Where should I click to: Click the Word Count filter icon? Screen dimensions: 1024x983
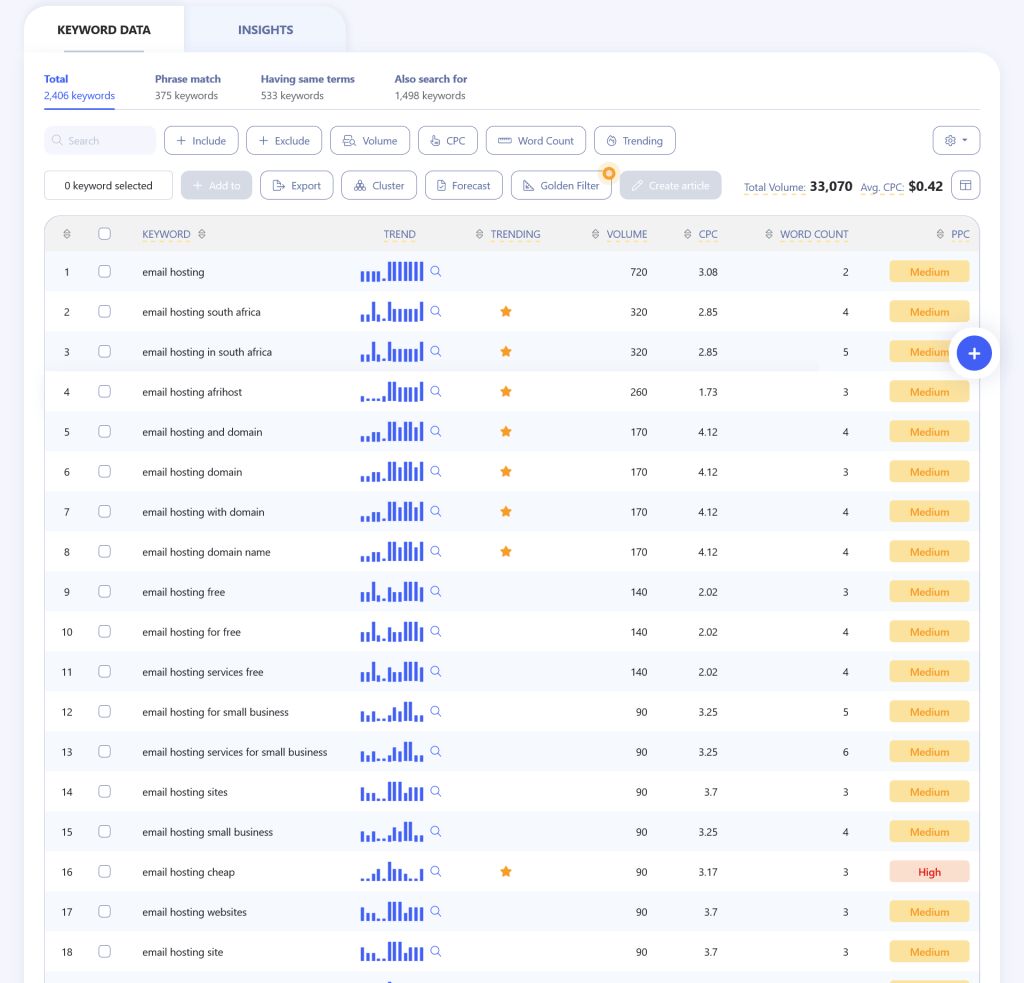(503, 140)
